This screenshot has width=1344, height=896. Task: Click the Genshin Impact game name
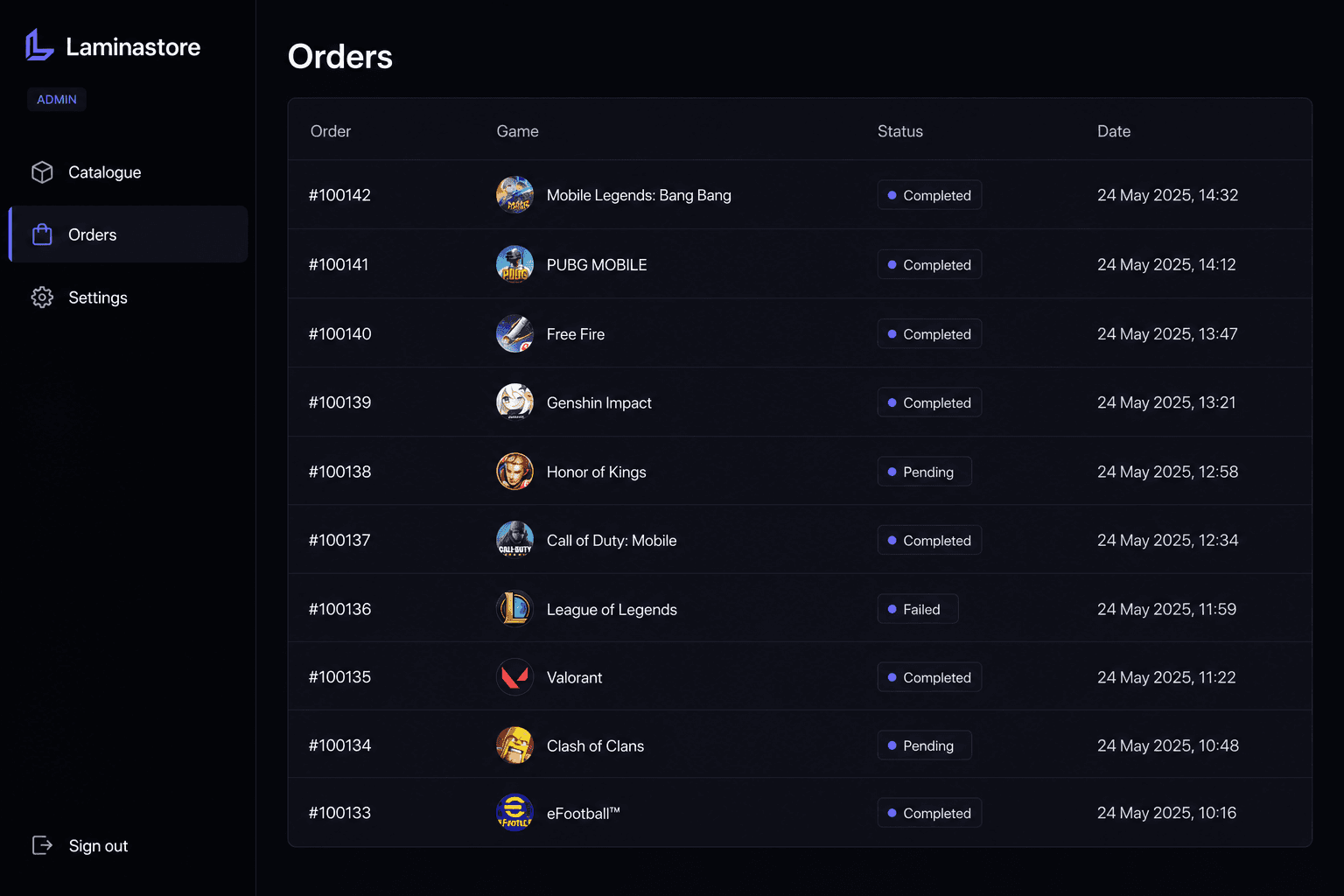point(599,402)
